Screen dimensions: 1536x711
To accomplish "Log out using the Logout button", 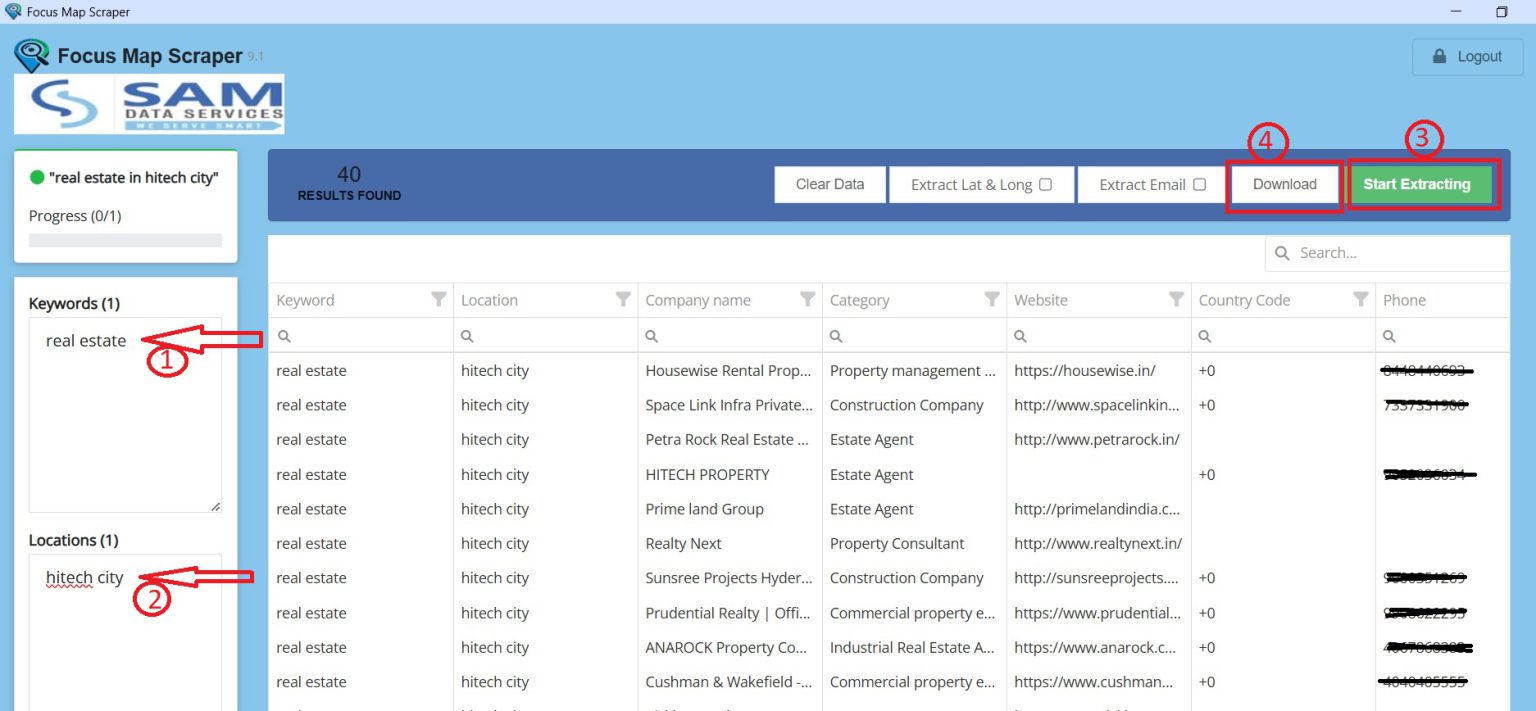I will (1466, 57).
